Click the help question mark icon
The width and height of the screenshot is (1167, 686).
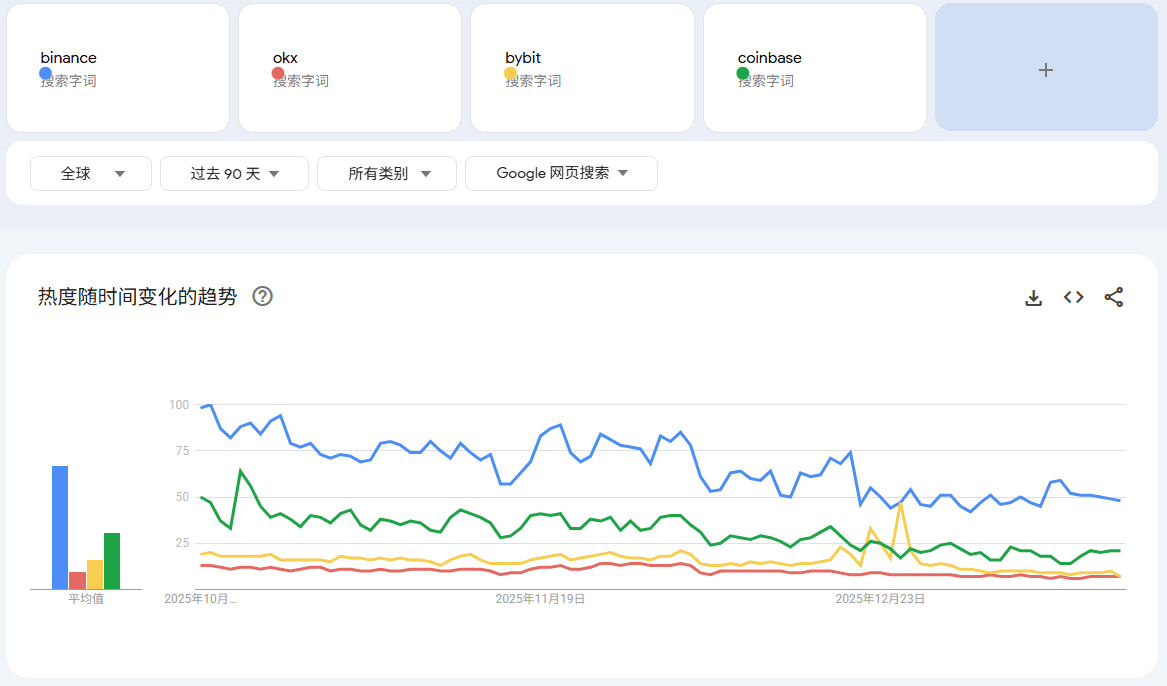pyautogui.click(x=263, y=296)
